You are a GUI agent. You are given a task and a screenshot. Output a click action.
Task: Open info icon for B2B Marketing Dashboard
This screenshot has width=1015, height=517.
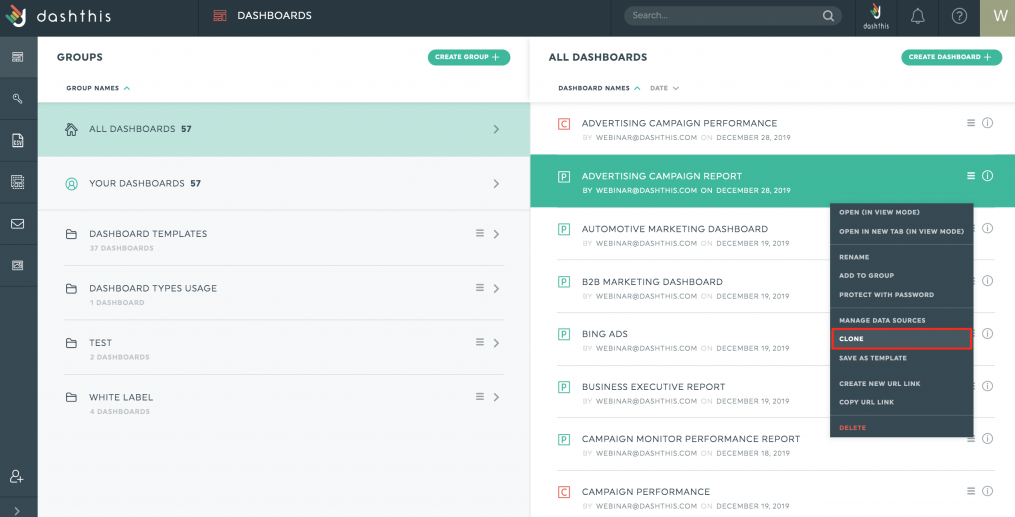pyautogui.click(x=987, y=281)
